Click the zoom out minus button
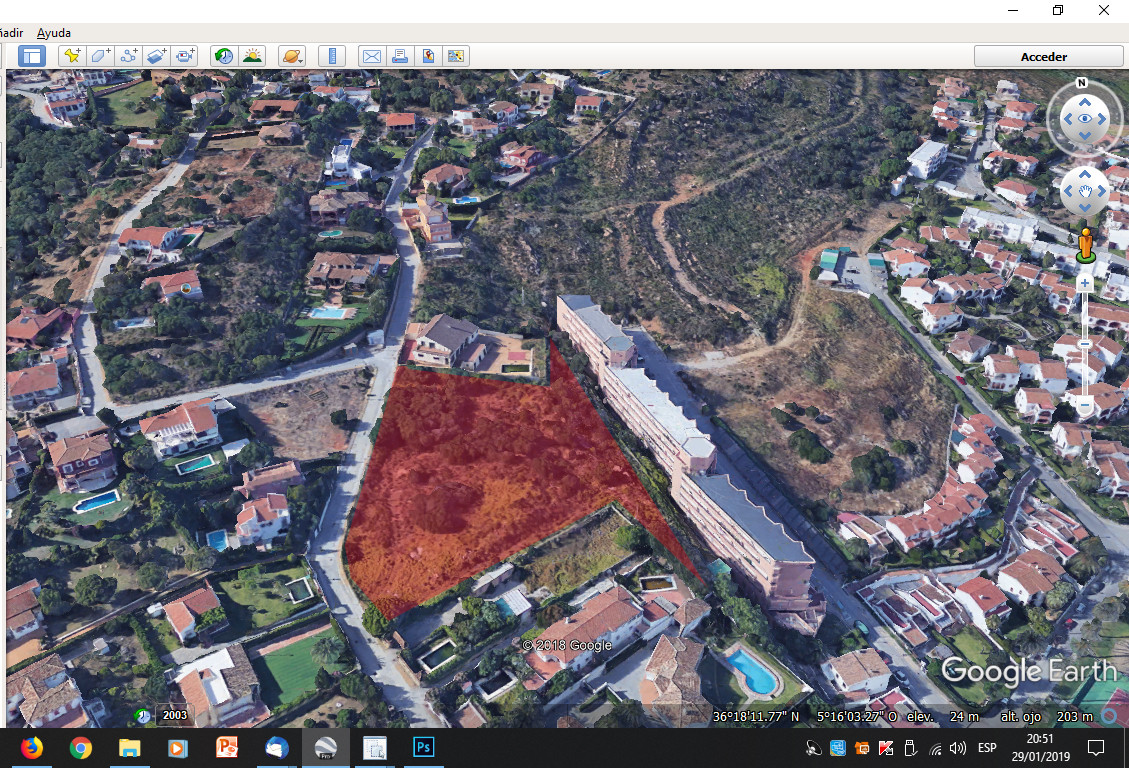Screen dimensions: 1129x768 pyautogui.click(x=1084, y=406)
